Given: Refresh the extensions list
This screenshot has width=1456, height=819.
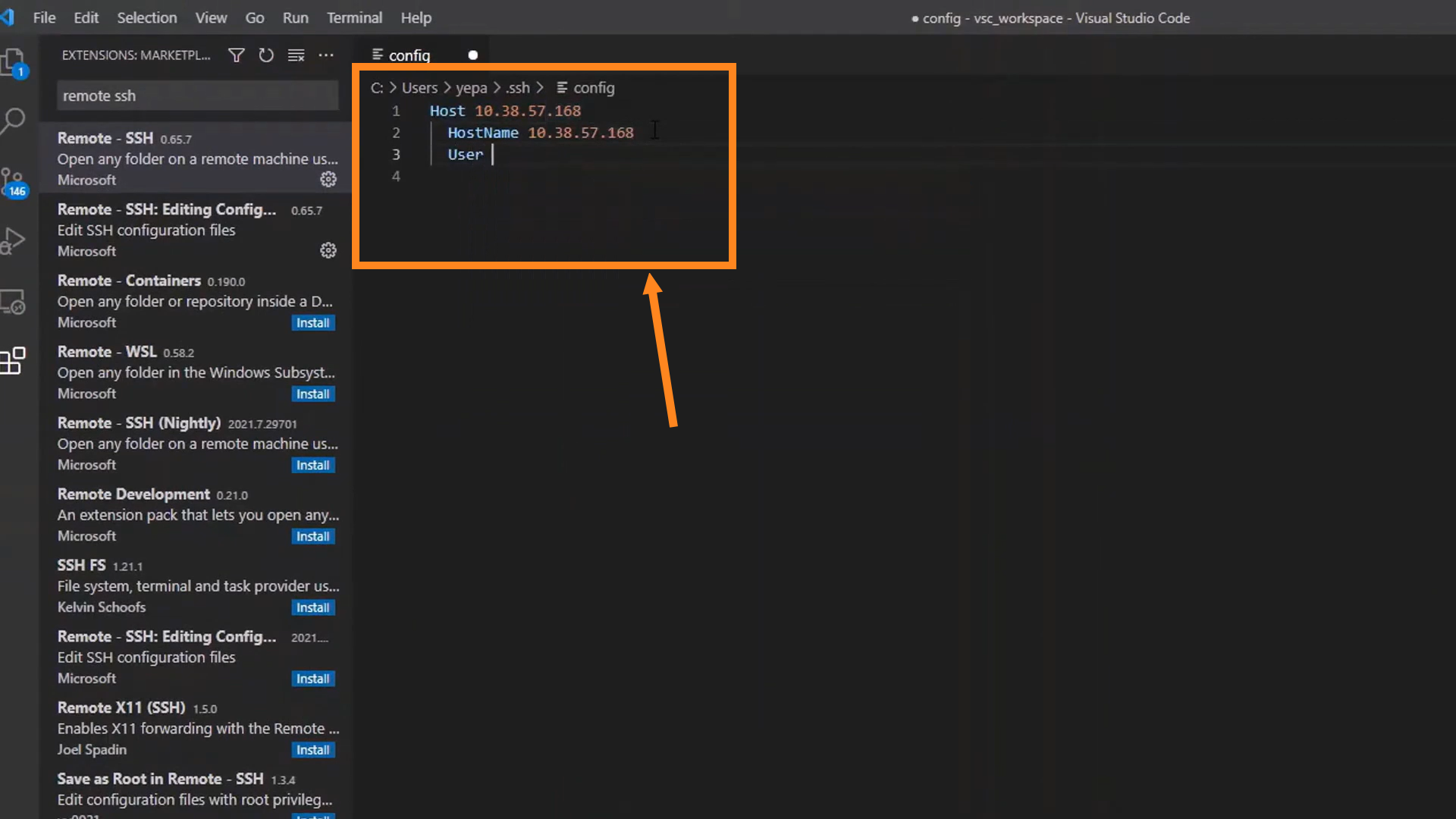Looking at the screenshot, I should click(266, 55).
